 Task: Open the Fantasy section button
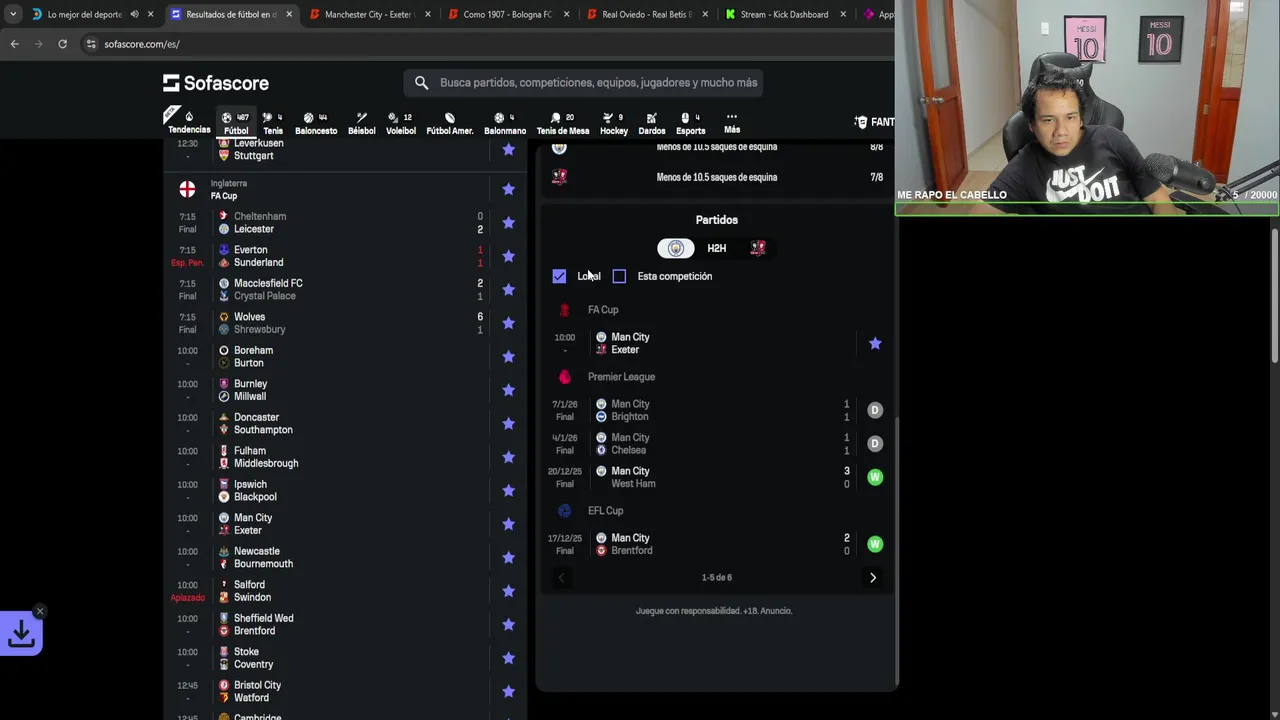click(874, 122)
